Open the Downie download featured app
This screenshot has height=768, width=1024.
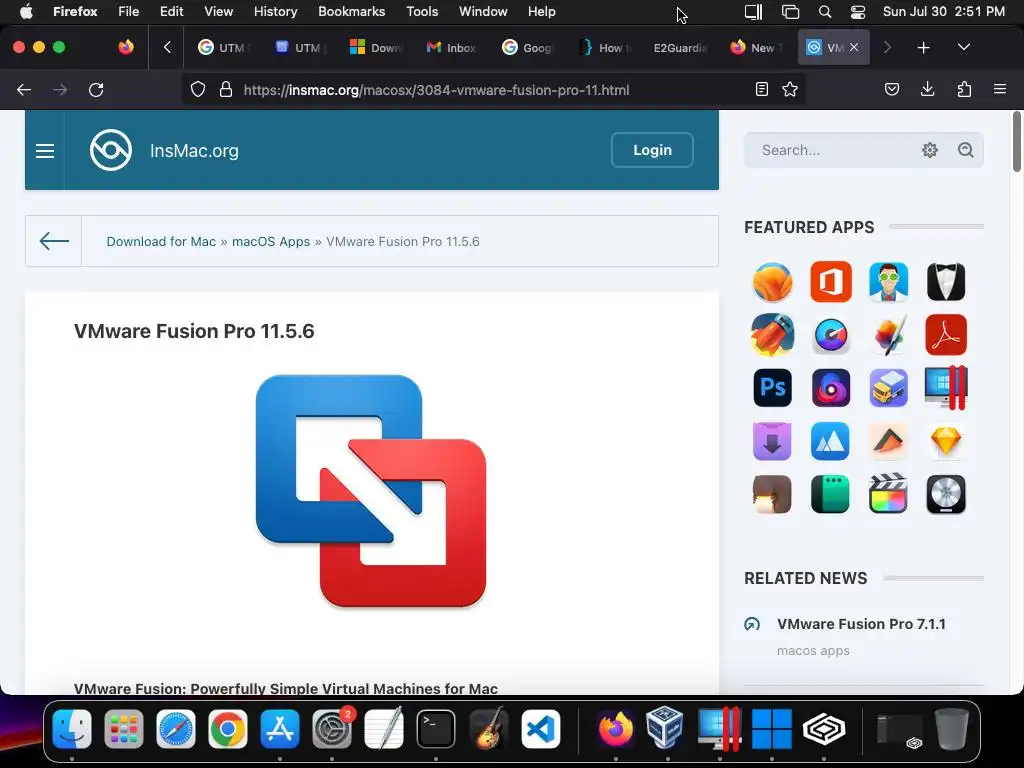(x=772, y=441)
